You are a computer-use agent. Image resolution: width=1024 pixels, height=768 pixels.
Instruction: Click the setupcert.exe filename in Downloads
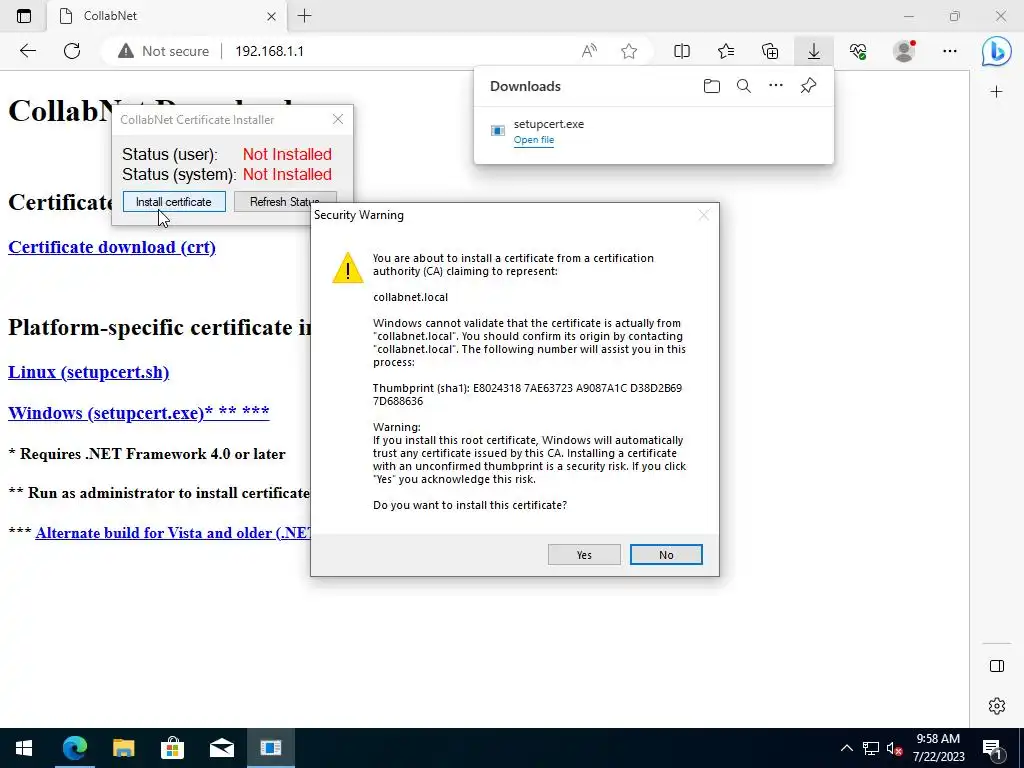point(549,124)
